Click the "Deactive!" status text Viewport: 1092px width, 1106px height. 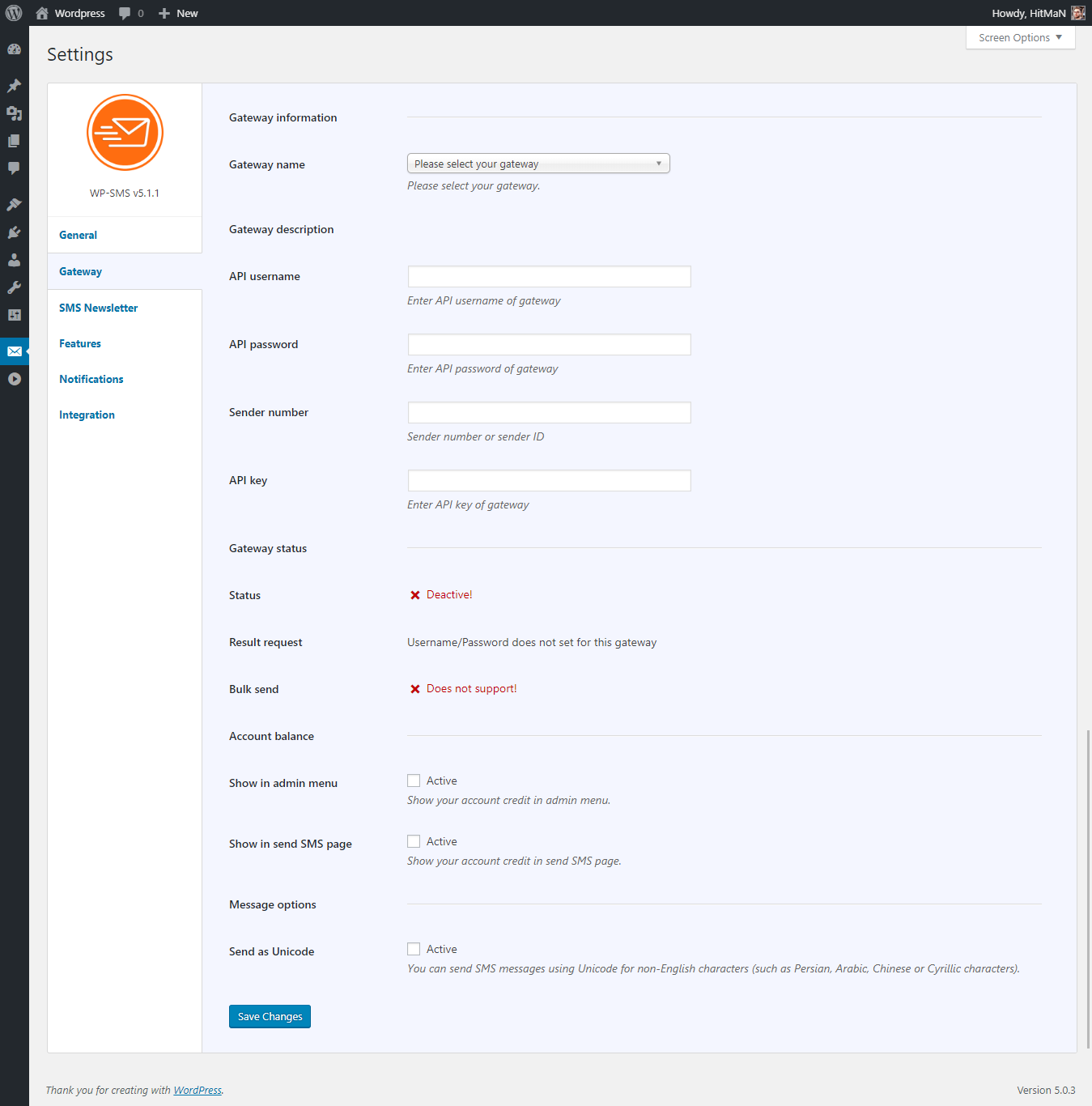[x=449, y=594]
